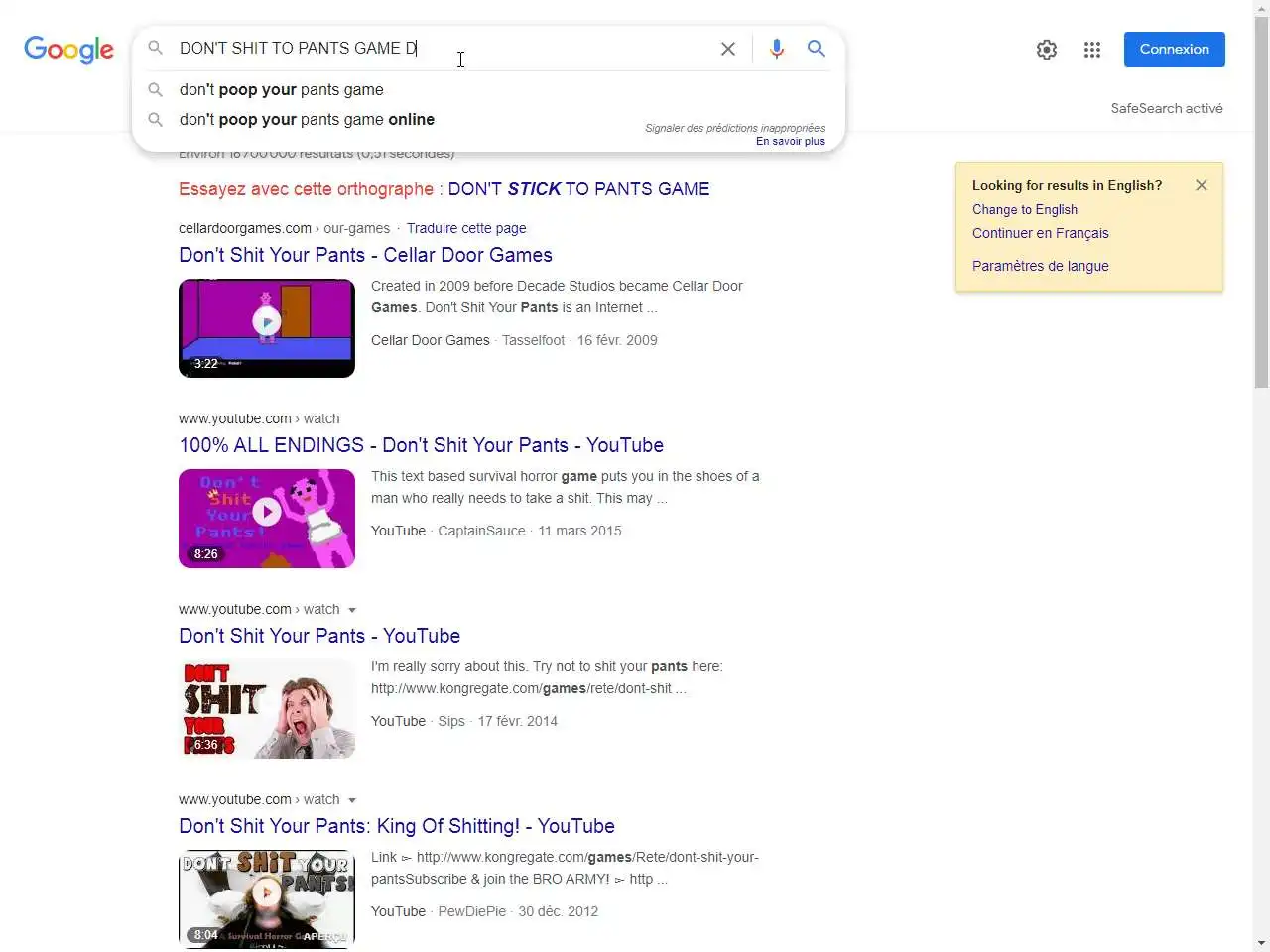The height and width of the screenshot is (952, 1270).
Task: Click the "CaptainSauce" channel name
Action: (x=481, y=531)
